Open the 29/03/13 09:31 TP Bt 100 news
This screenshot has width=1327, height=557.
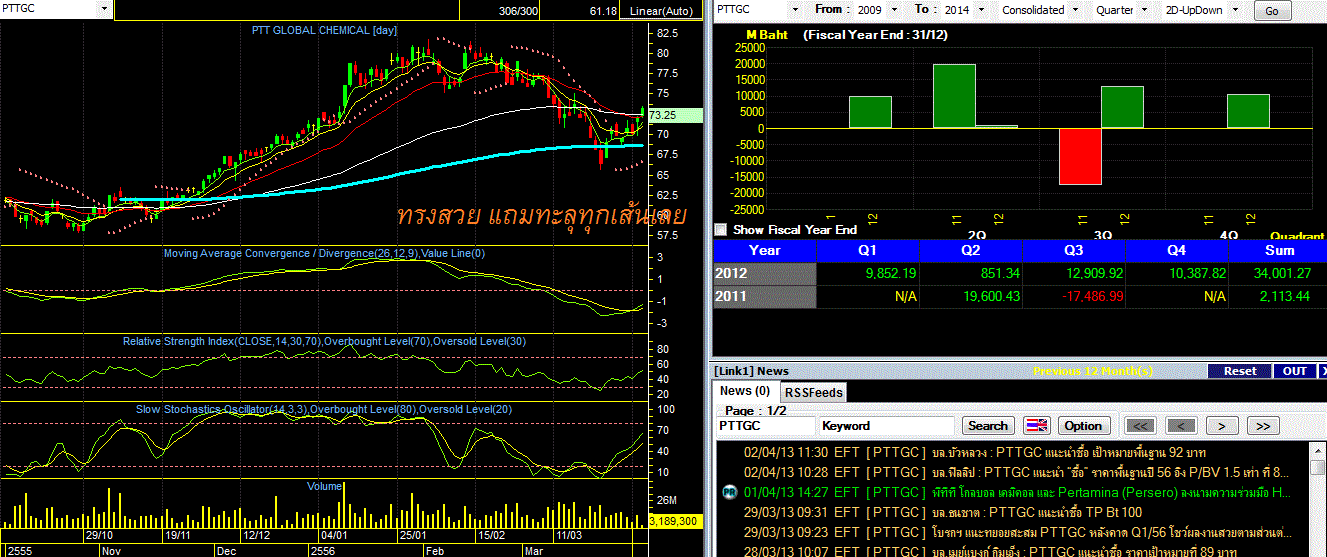[943, 512]
